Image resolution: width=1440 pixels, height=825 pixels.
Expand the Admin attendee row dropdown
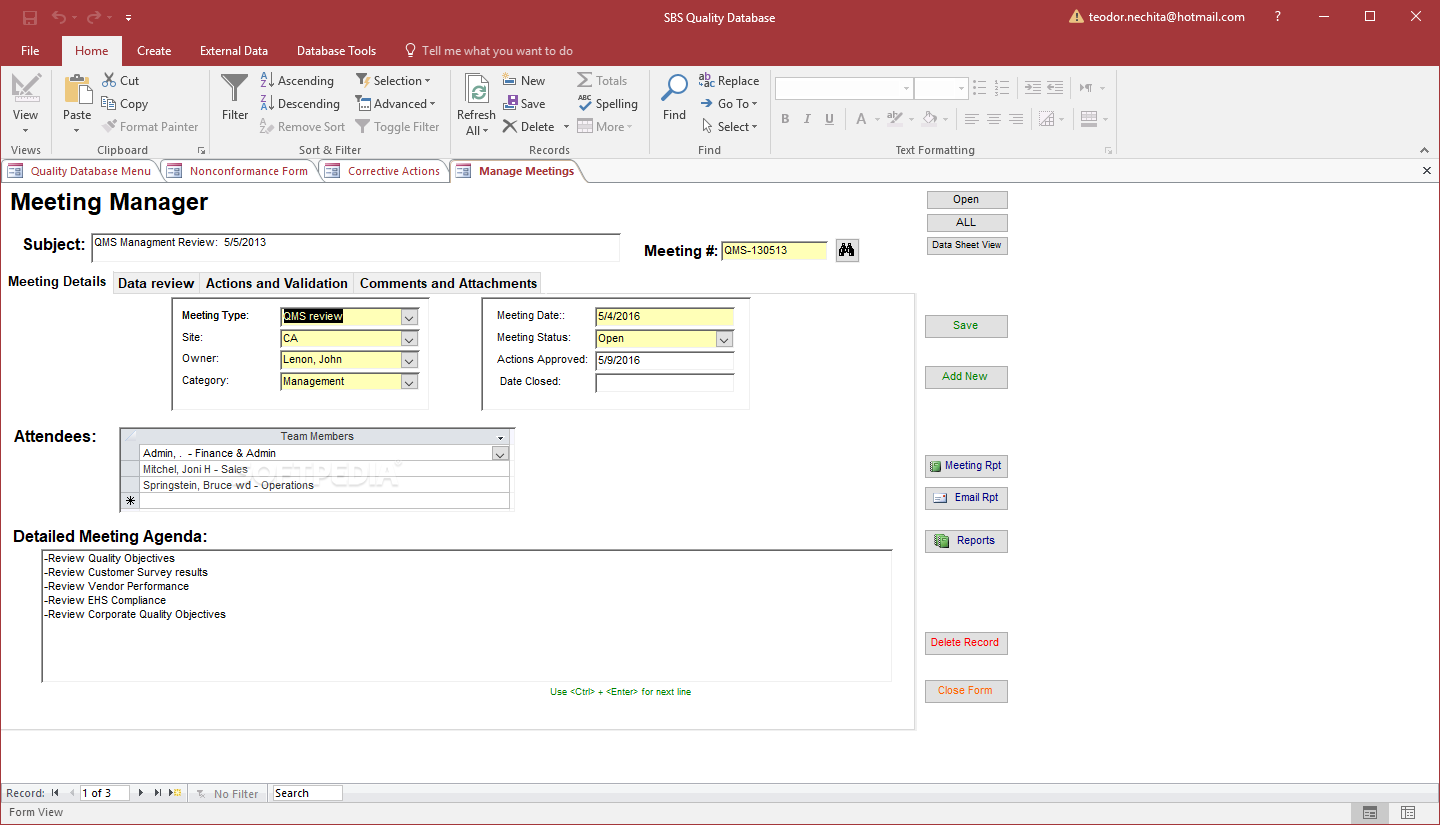pos(501,454)
